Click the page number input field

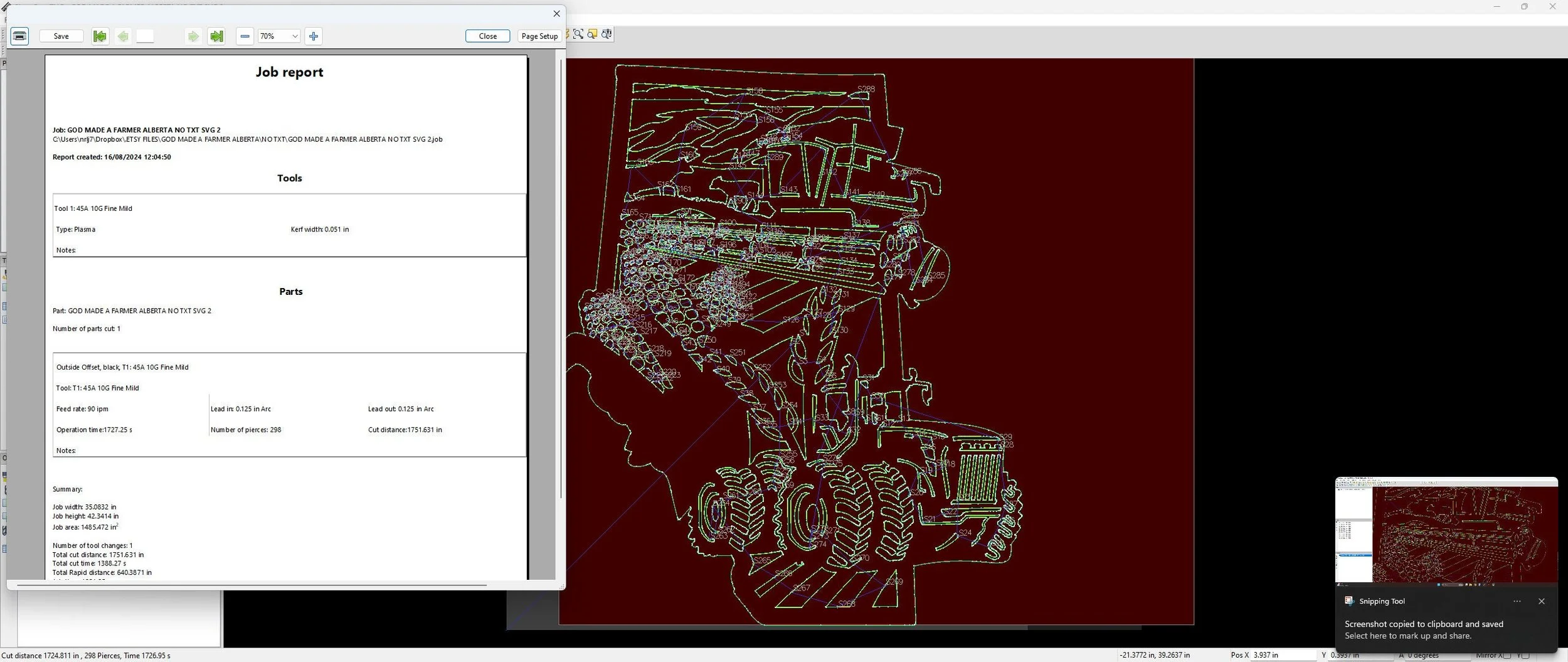[145, 36]
